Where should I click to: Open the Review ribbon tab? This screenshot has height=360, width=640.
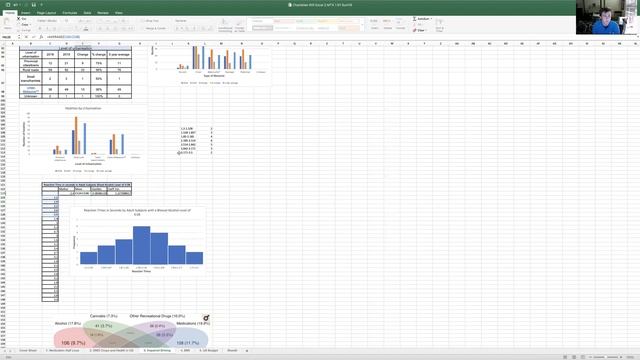click(103, 13)
